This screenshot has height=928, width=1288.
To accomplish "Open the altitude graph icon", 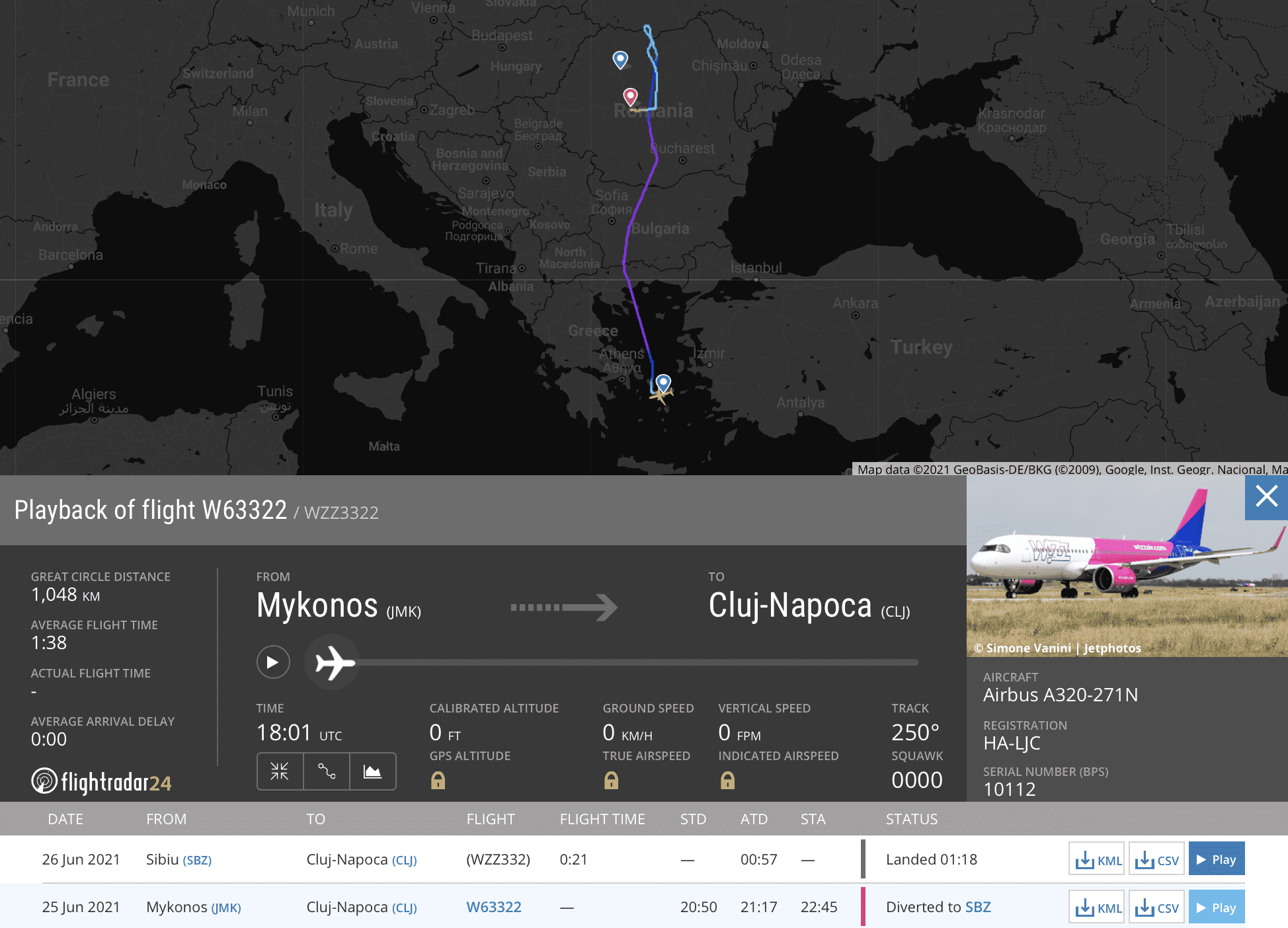I will [372, 771].
